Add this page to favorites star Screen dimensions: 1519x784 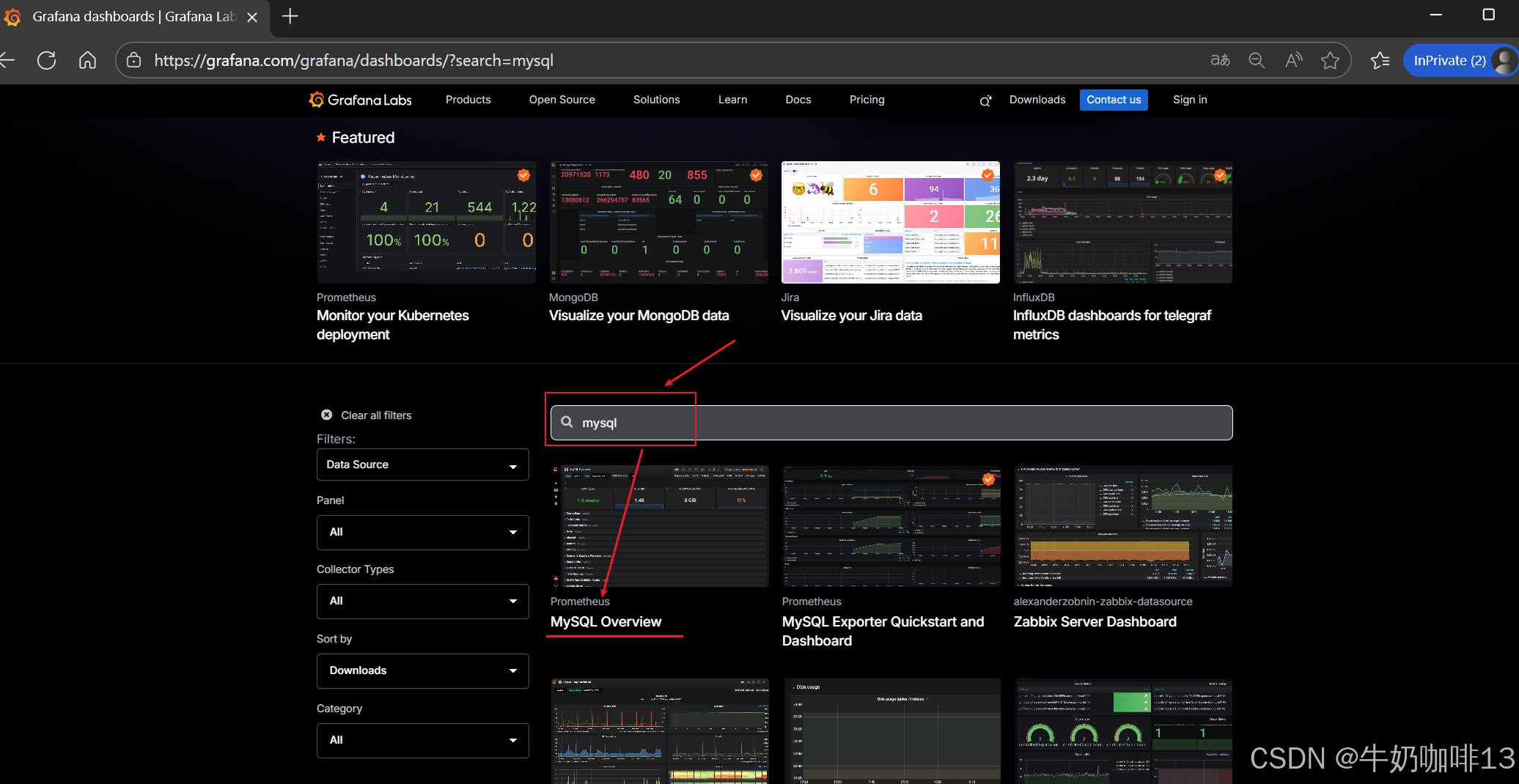[1330, 60]
